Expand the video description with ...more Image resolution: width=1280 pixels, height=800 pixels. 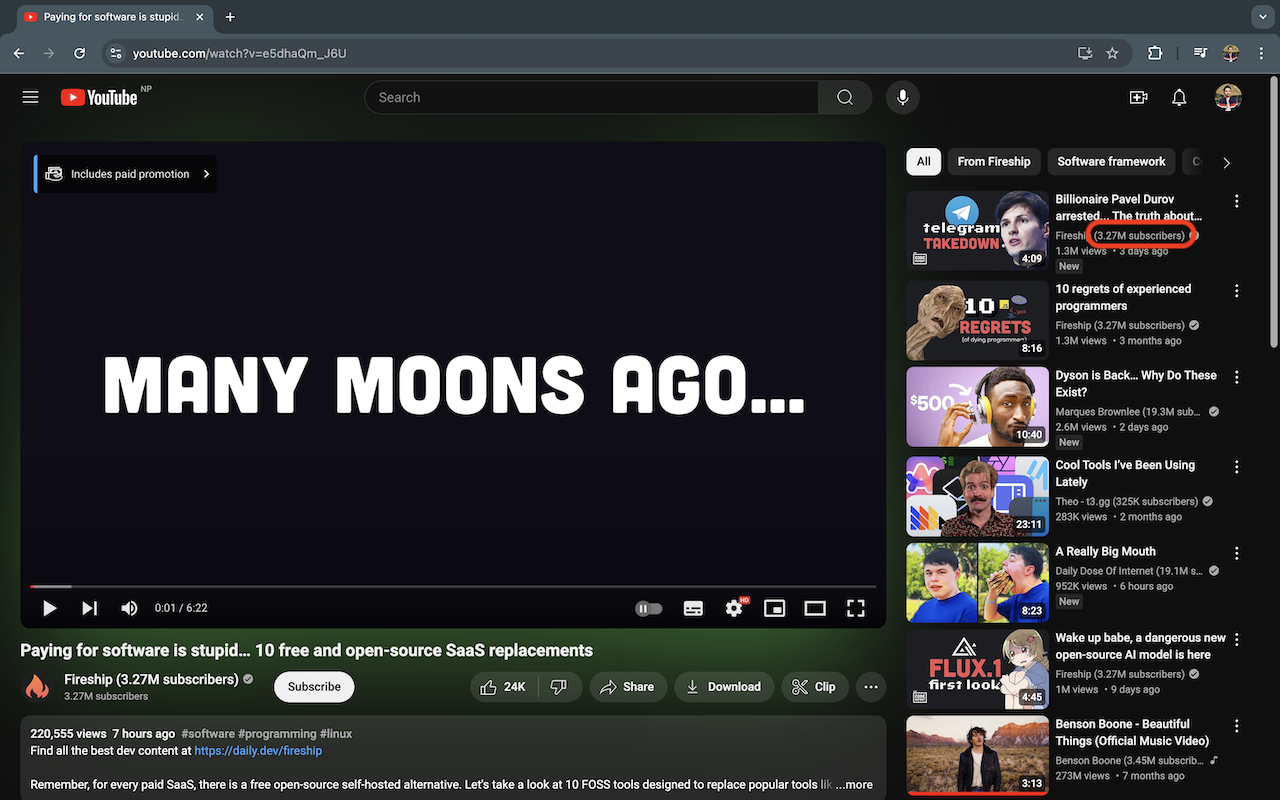[853, 785]
